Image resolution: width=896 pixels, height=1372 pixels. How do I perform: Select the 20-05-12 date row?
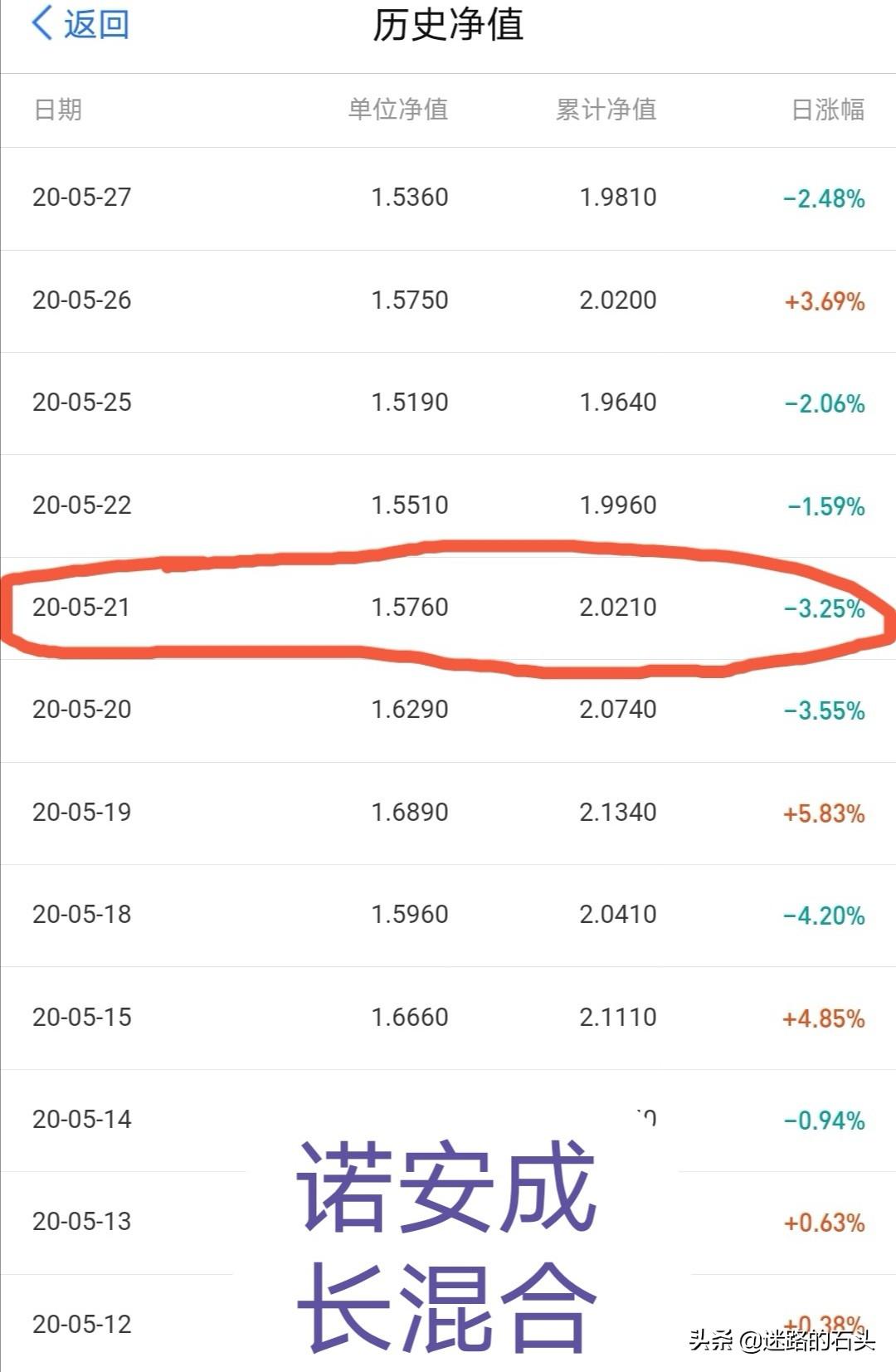tap(448, 1323)
